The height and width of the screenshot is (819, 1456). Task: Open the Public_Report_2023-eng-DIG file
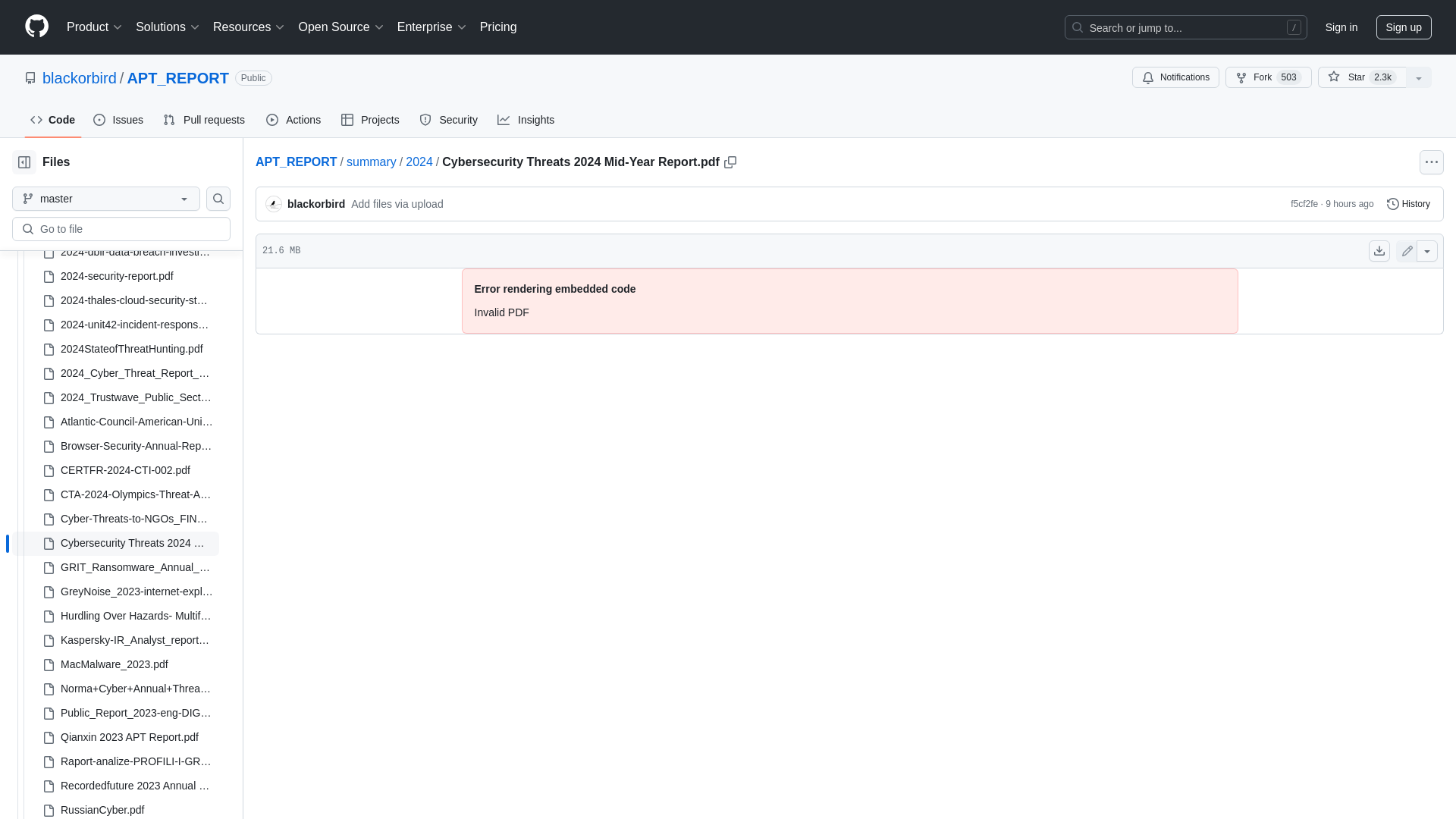(x=136, y=713)
